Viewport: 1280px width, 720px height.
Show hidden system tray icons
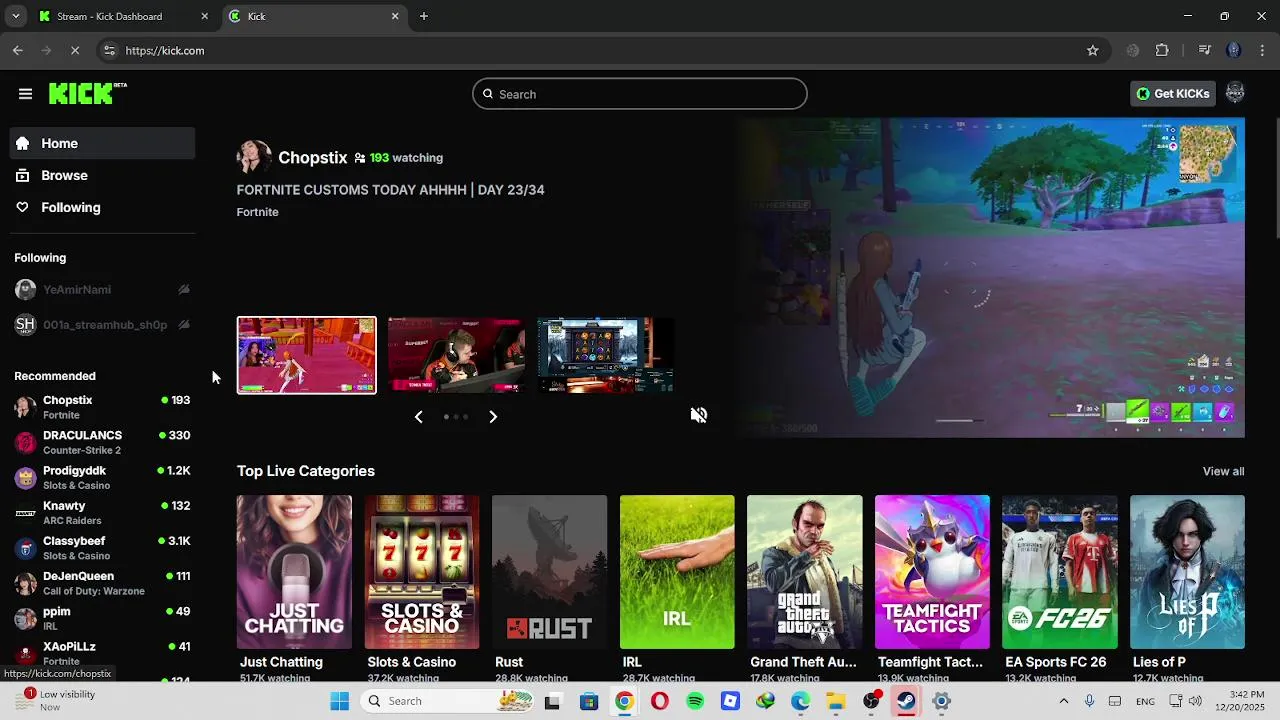(x=1063, y=701)
